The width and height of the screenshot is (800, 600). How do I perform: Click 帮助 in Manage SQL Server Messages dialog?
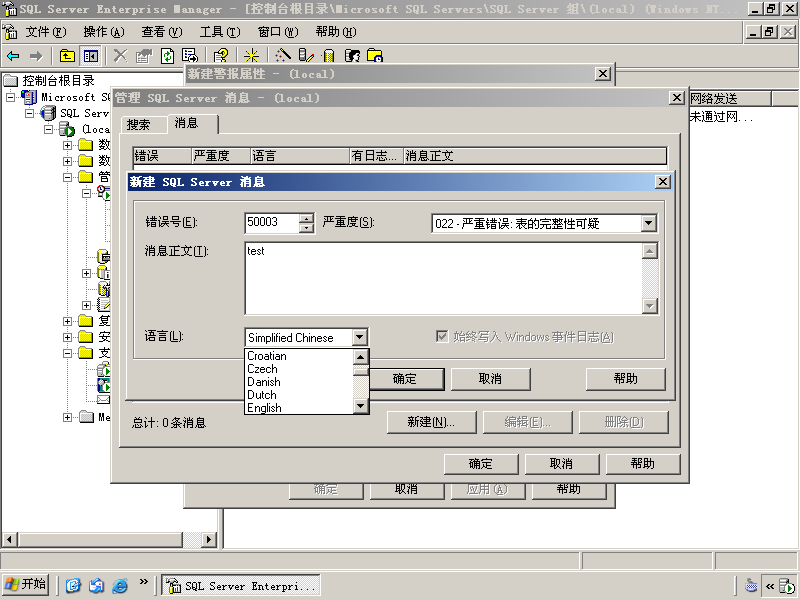pos(642,464)
